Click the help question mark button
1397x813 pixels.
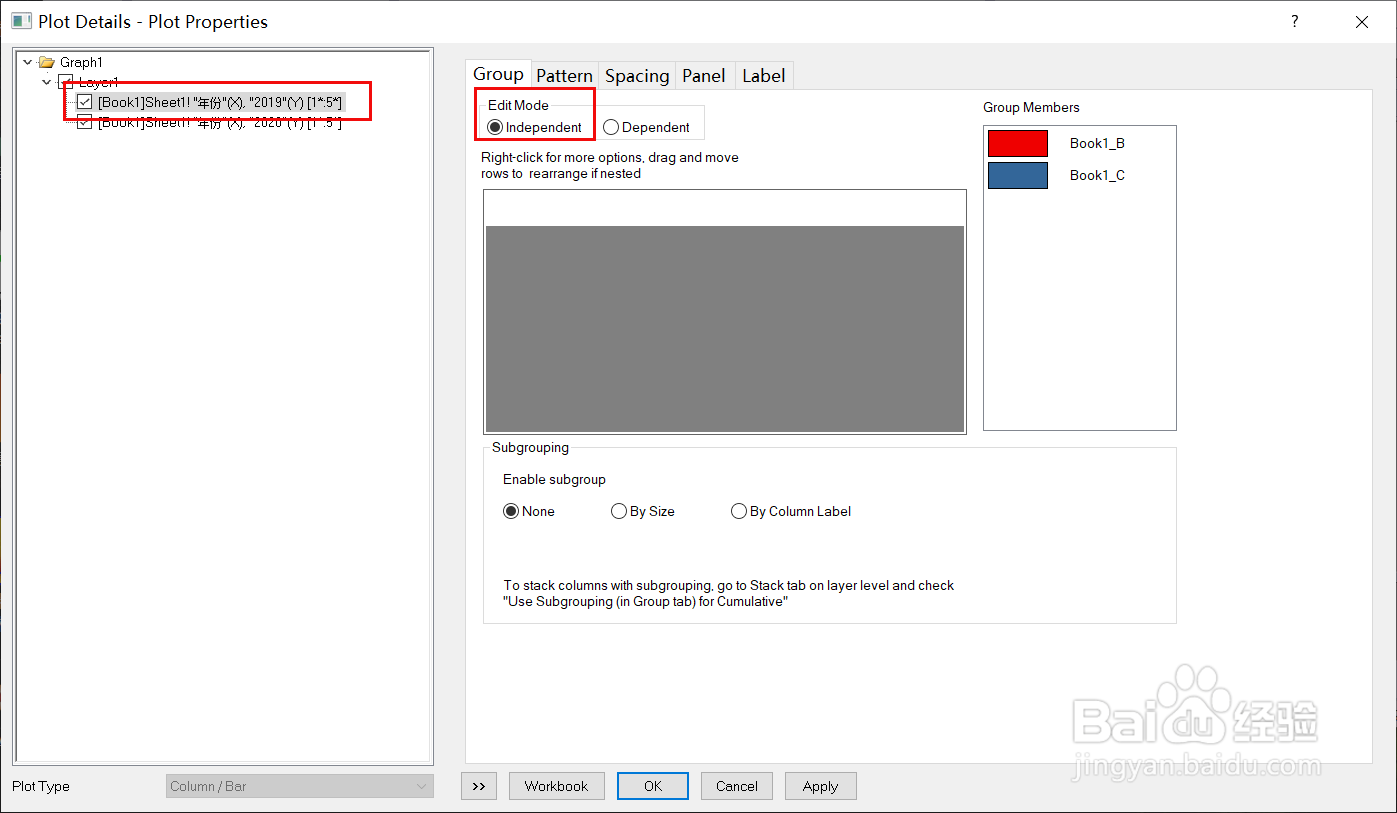click(x=1294, y=21)
